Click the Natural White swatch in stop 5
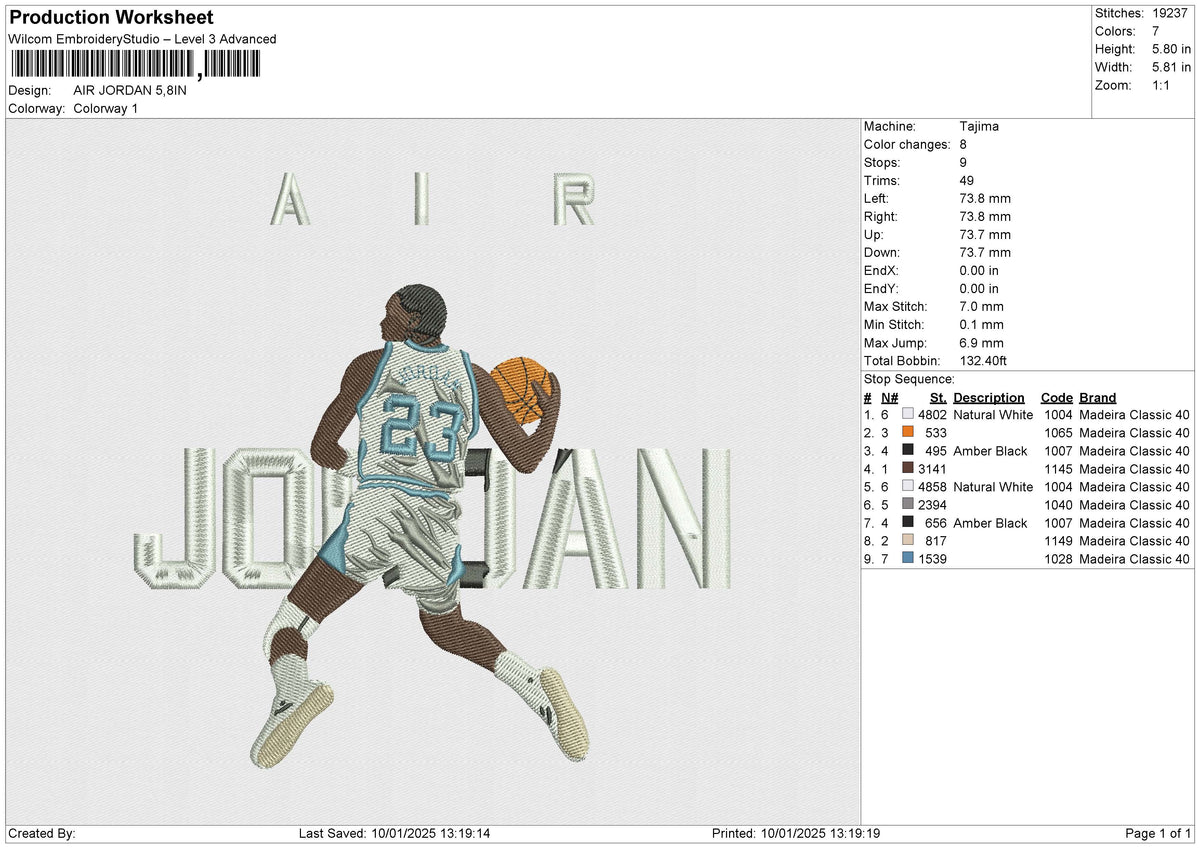This screenshot has height=848, width=1200. click(908, 486)
